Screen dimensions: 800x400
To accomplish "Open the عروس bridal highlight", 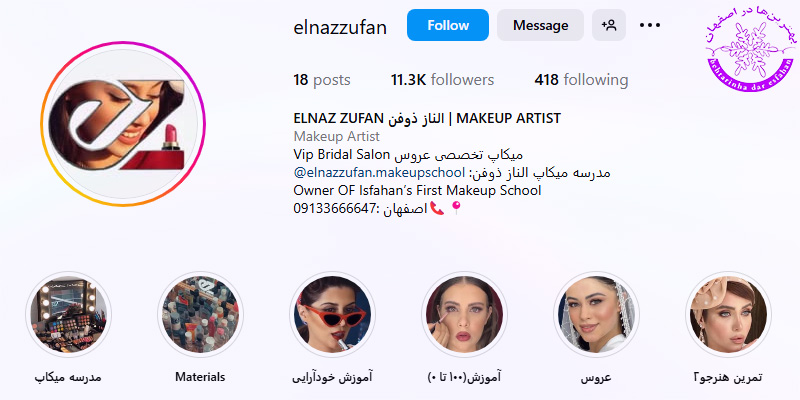I will [596, 314].
